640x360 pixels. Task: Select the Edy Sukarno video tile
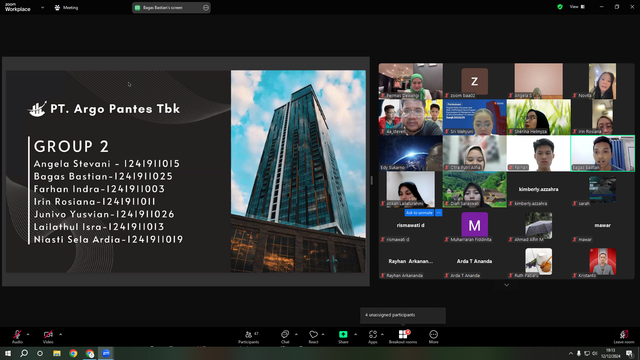pyautogui.click(x=411, y=153)
